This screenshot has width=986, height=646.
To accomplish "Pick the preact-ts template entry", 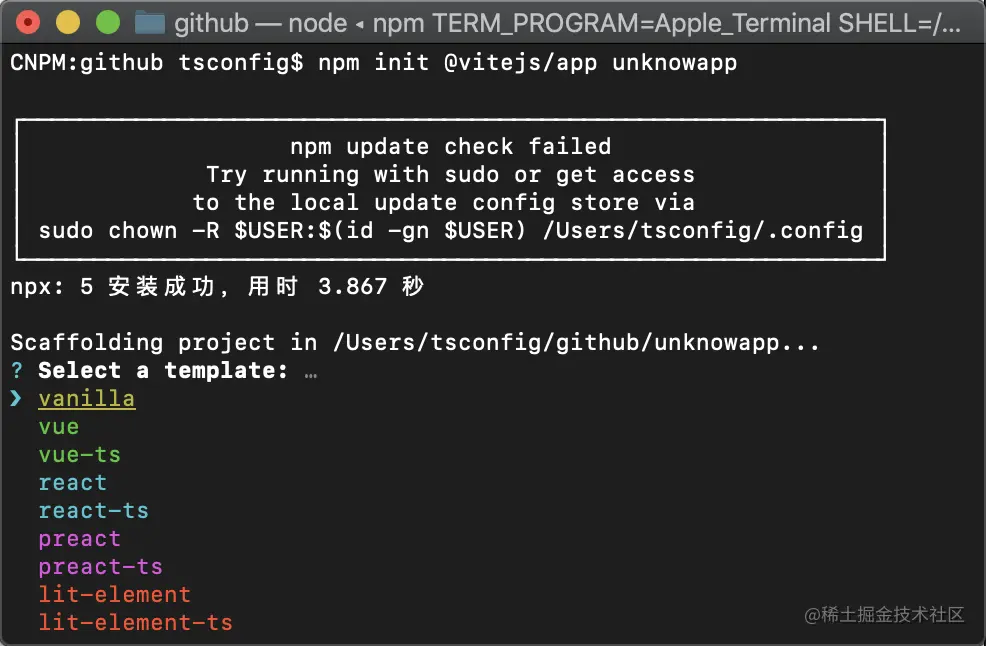I will click(x=101, y=567).
